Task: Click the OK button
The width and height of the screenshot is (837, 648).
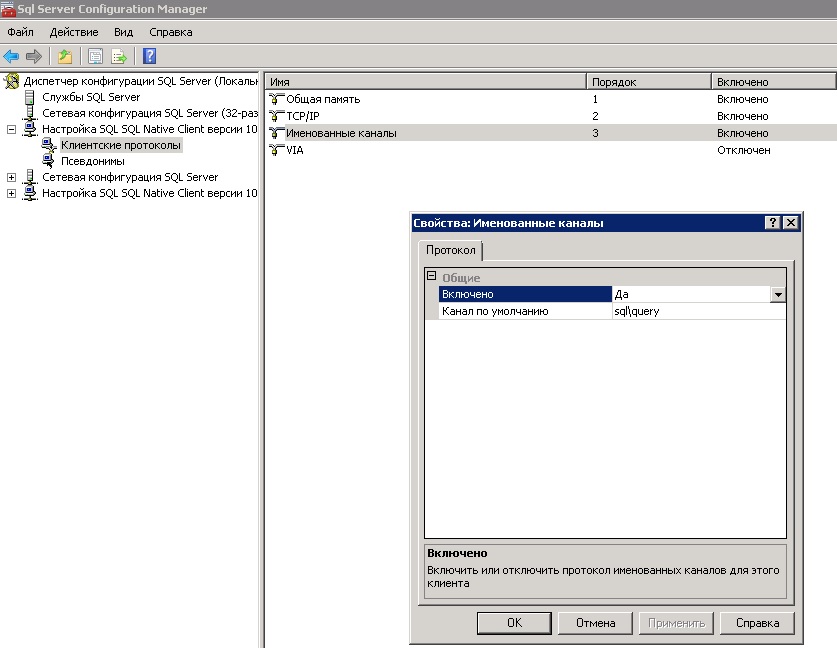Action: coord(514,623)
